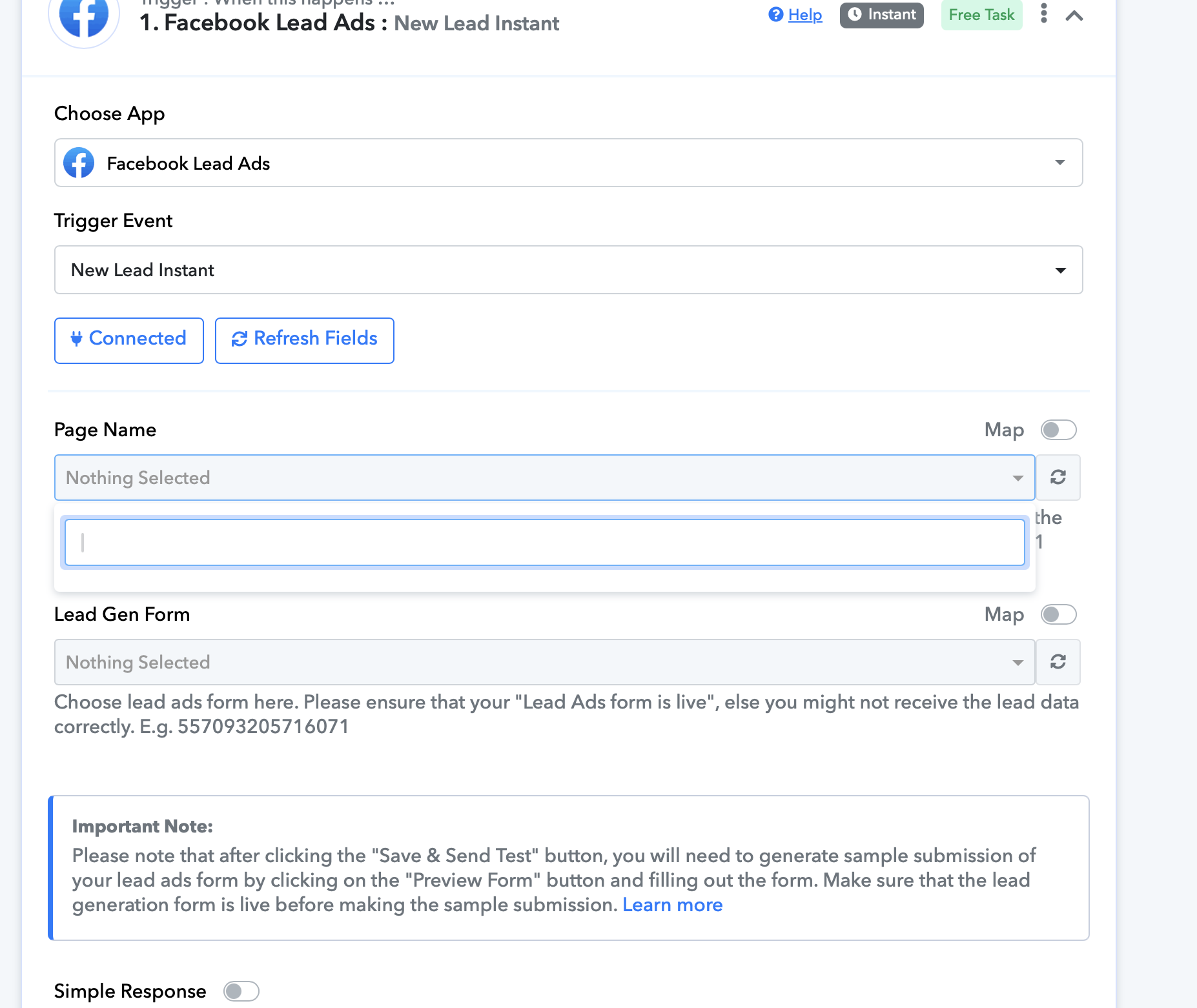Click the 'Simple Response' label

(x=130, y=991)
